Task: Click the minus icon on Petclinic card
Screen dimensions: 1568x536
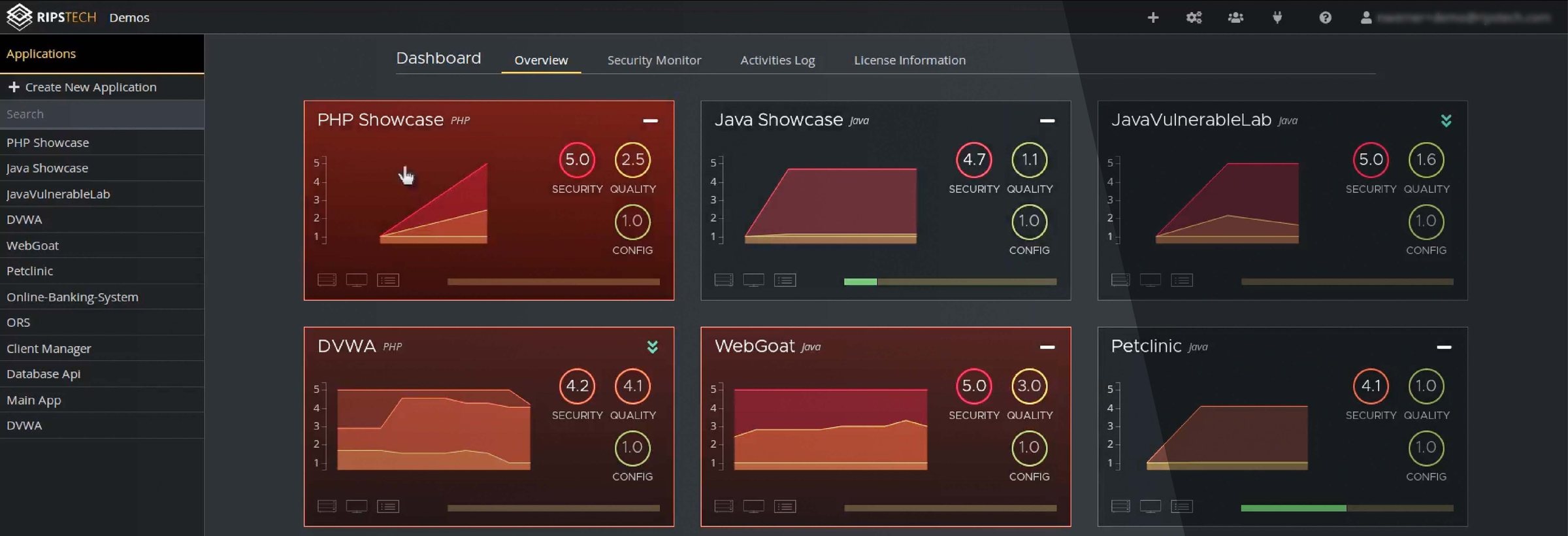Action: (x=1444, y=347)
